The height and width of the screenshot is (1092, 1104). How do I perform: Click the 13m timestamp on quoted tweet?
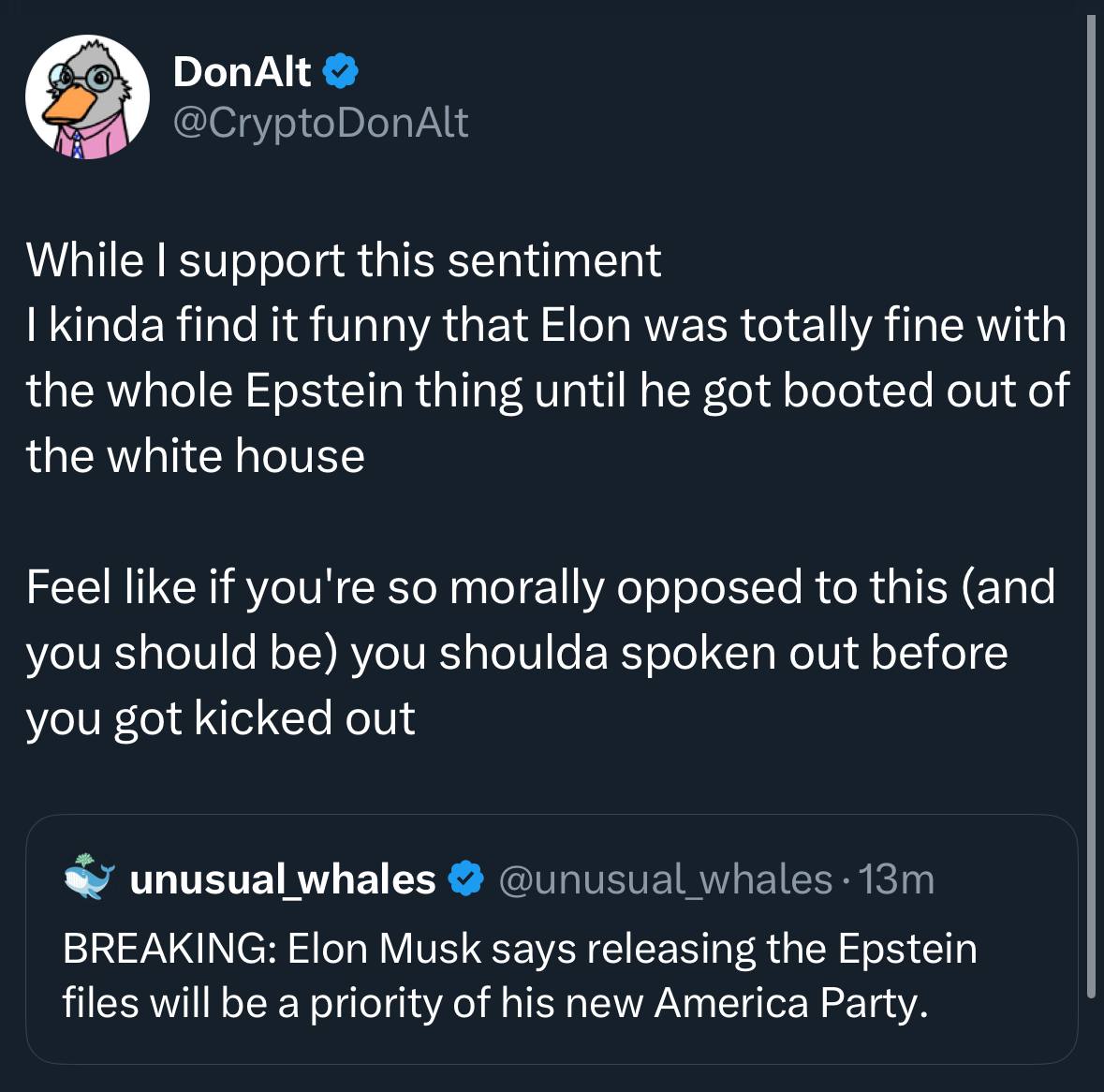pos(896,879)
